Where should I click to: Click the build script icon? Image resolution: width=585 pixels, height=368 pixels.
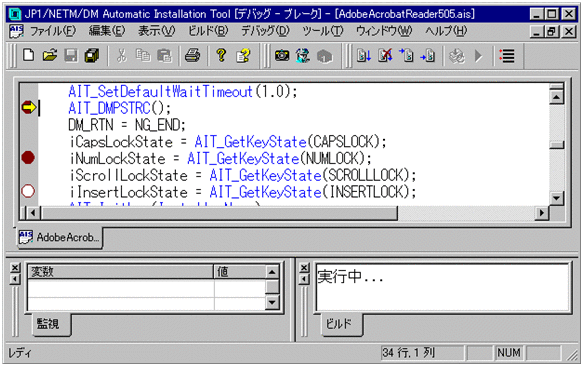(x=457, y=56)
